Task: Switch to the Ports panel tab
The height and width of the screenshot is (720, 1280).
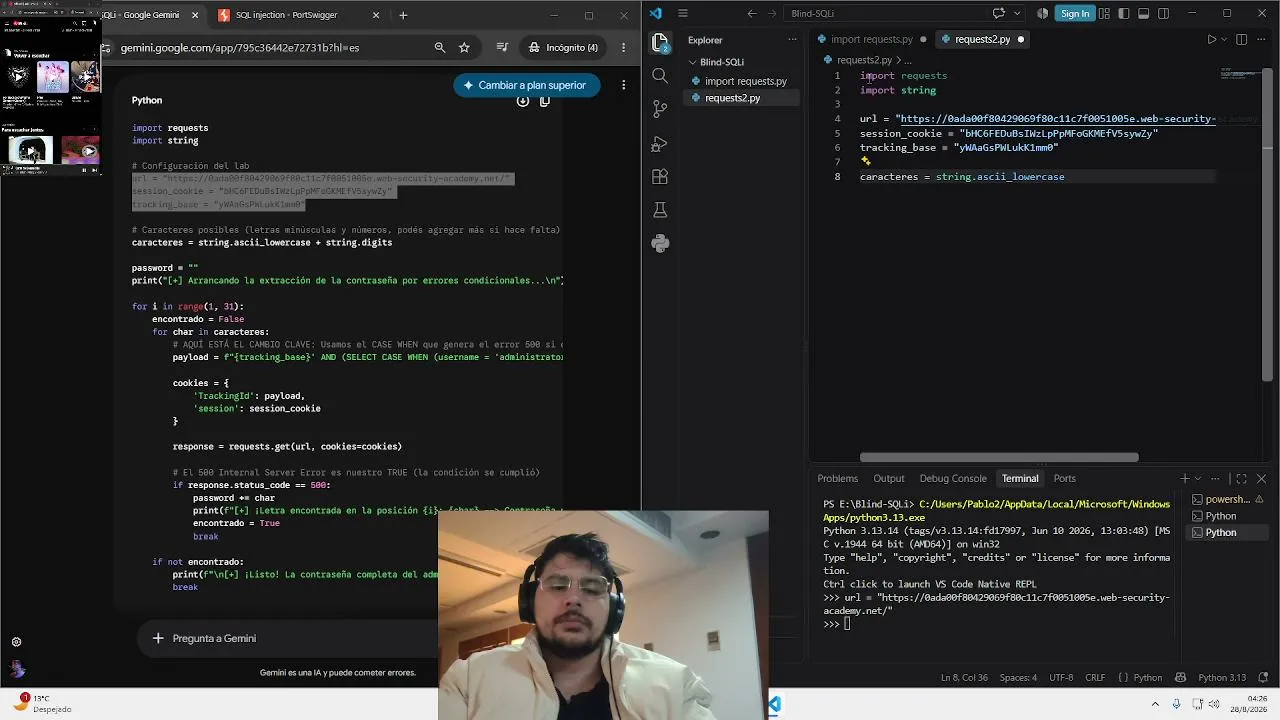Action: [1065, 479]
